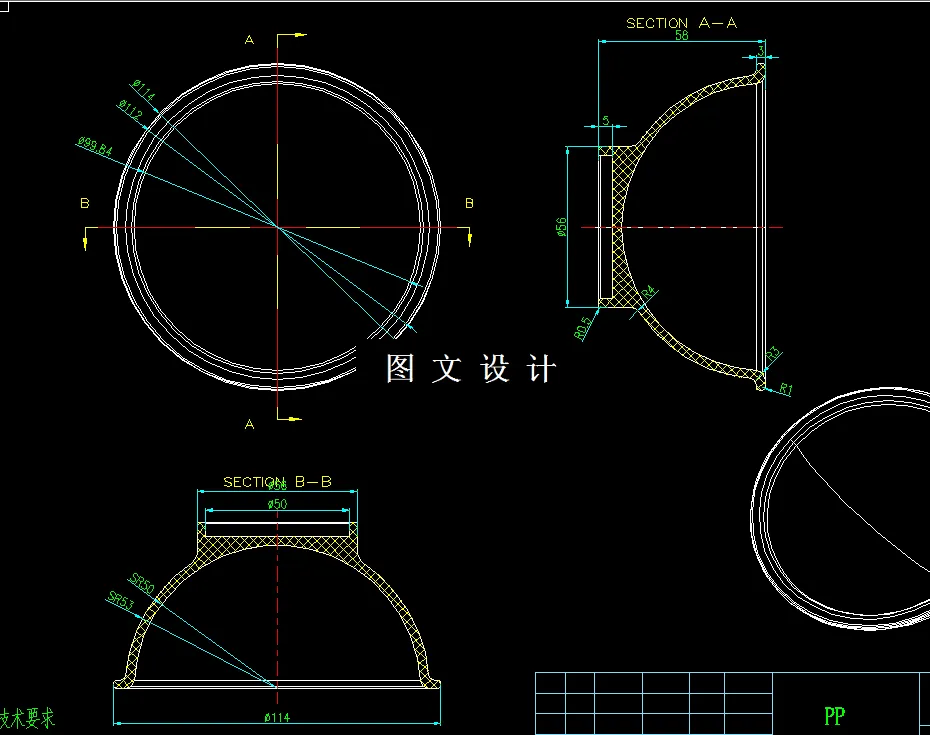This screenshot has width=930, height=735.
Task: Select the ø114 diameter label on the circular view
Action: click(144, 90)
